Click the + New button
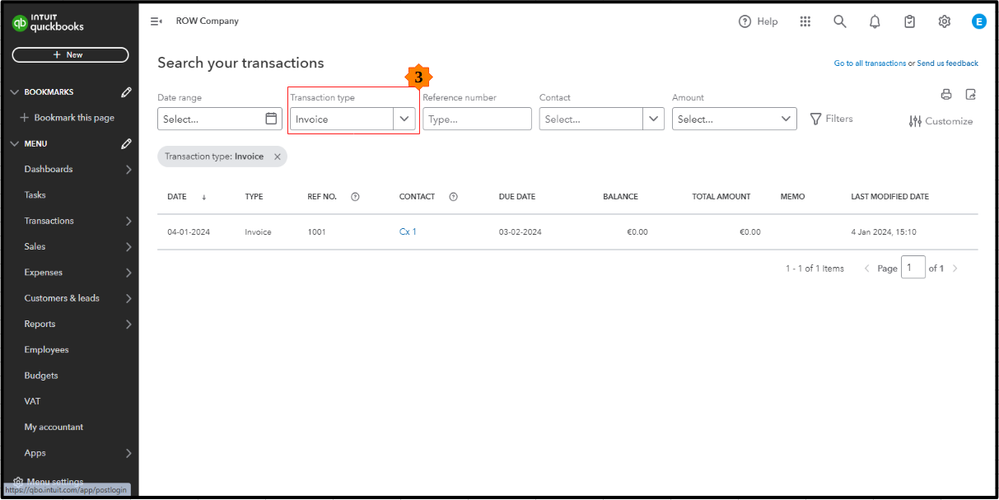Screen dimensions: 999x500 point(70,55)
